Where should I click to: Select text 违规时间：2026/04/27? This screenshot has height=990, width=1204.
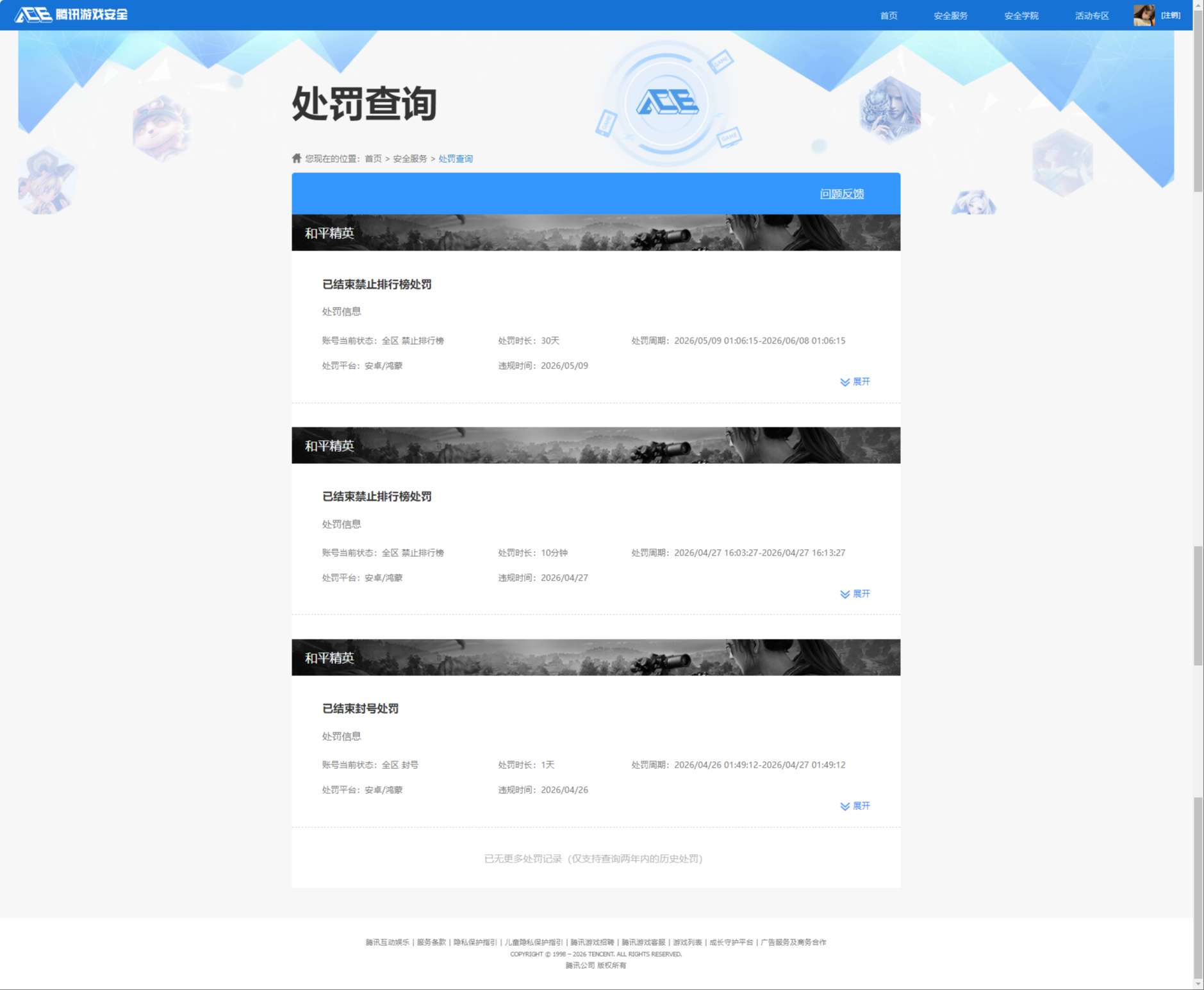point(543,578)
